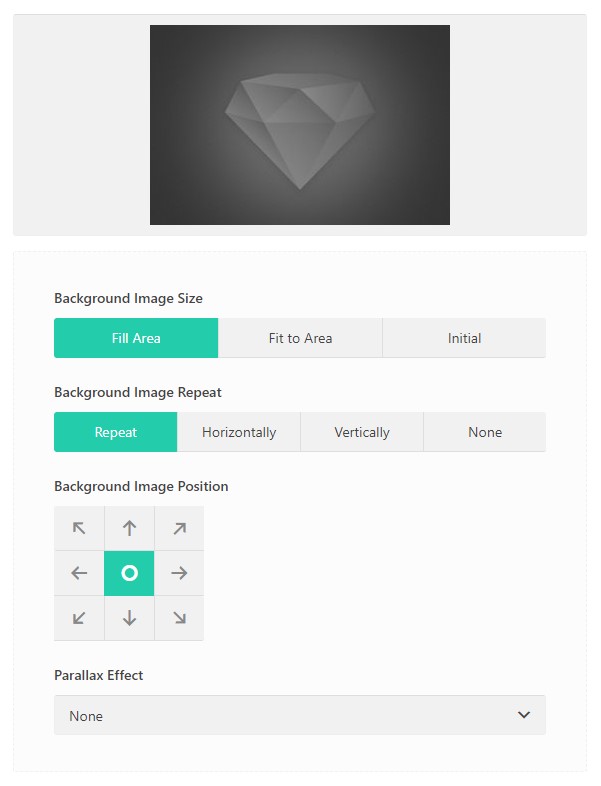
Task: Set background image repeat to None
Action: (x=485, y=432)
